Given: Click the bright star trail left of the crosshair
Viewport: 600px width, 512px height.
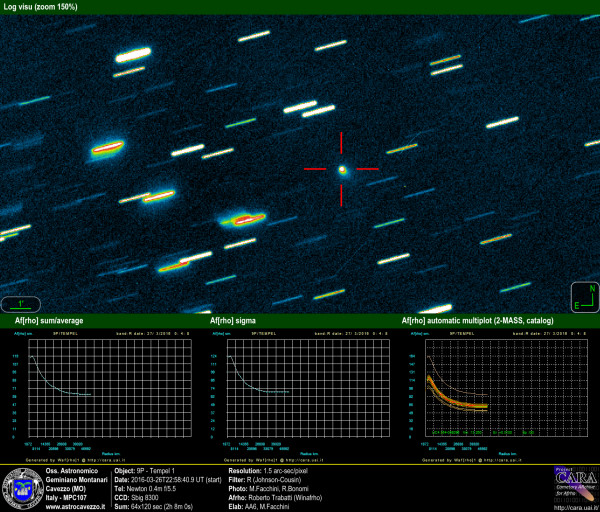Looking at the screenshot, I should click(242, 218).
